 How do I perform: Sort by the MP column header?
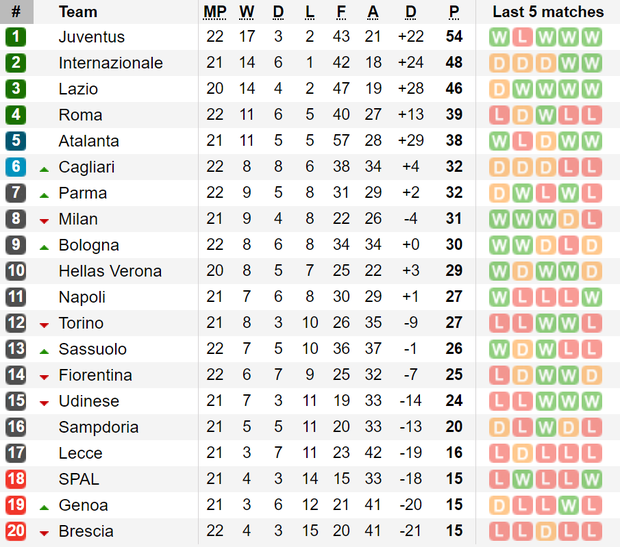(215, 12)
